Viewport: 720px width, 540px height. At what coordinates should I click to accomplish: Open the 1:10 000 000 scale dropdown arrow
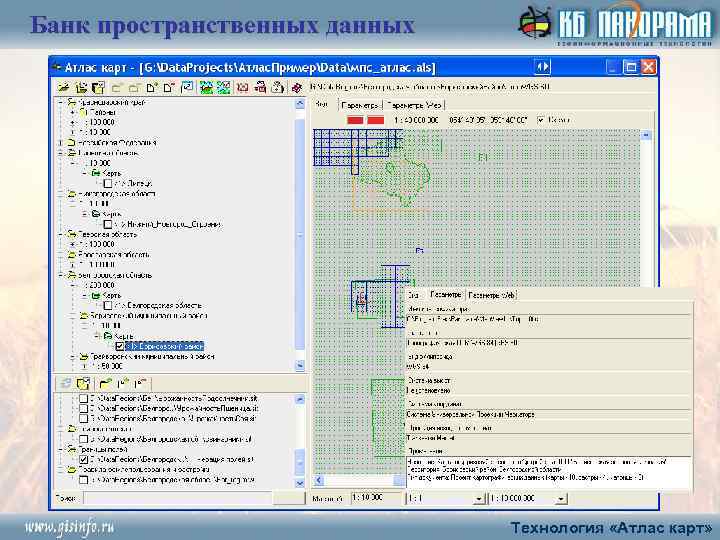[x=561, y=498]
